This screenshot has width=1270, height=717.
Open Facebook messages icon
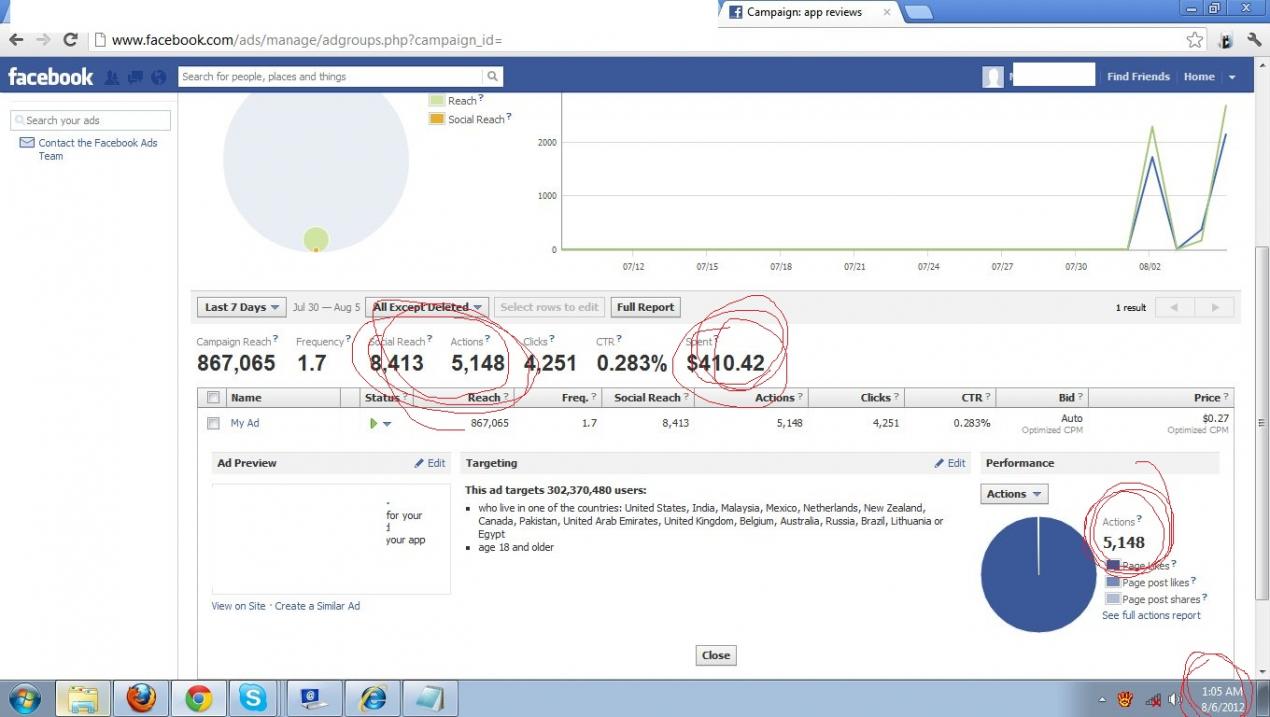point(135,77)
